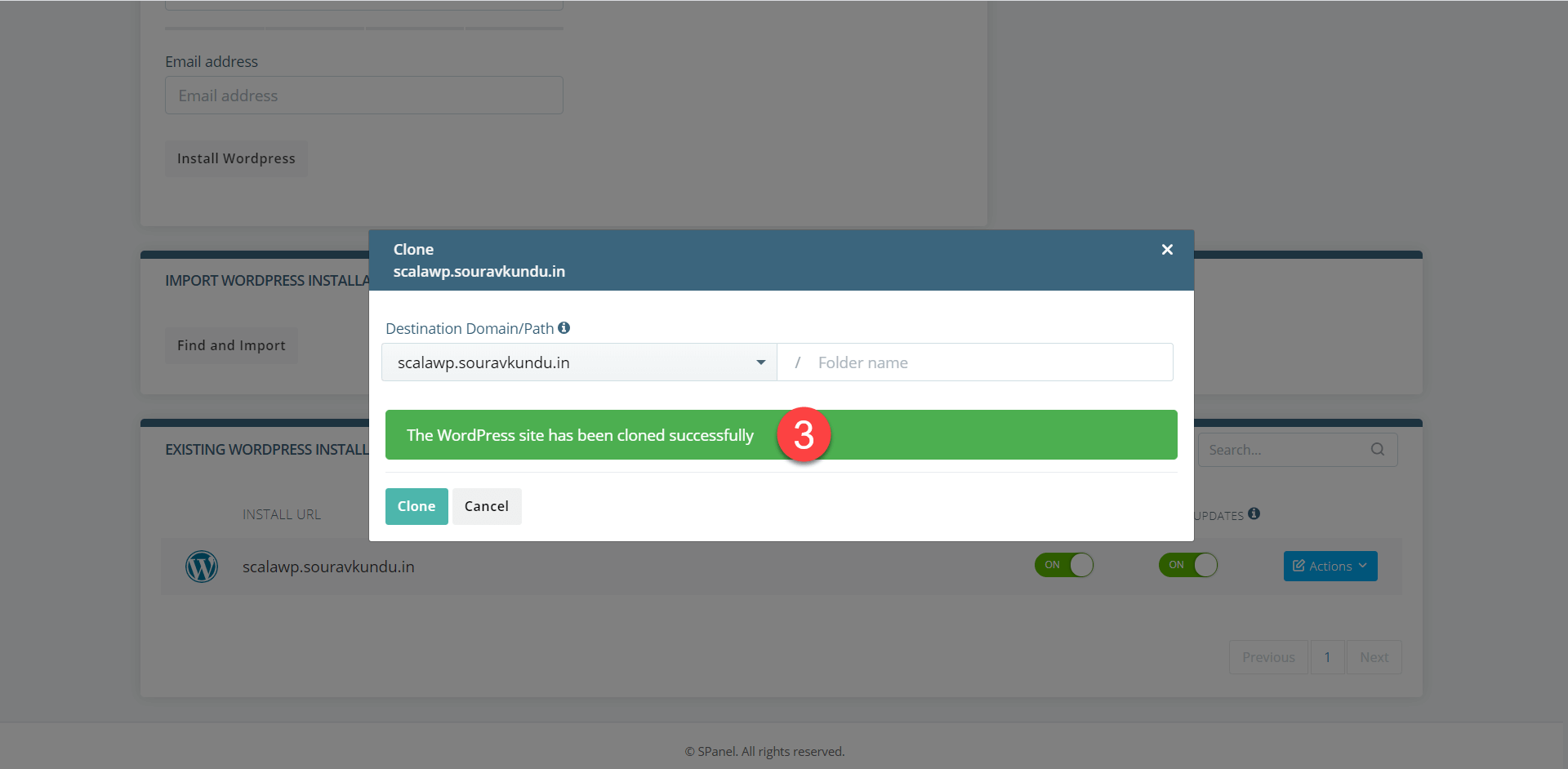Select page 1 in pagination
The image size is (1568, 769).
click(1328, 657)
